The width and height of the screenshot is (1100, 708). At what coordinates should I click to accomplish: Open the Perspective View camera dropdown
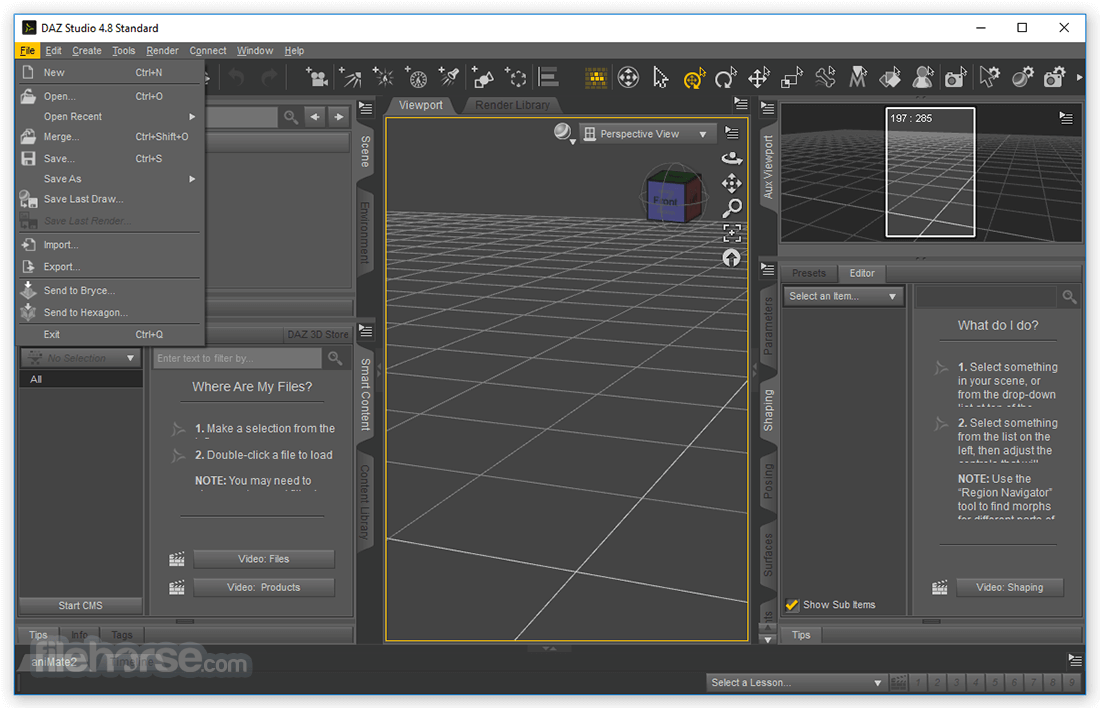point(647,134)
